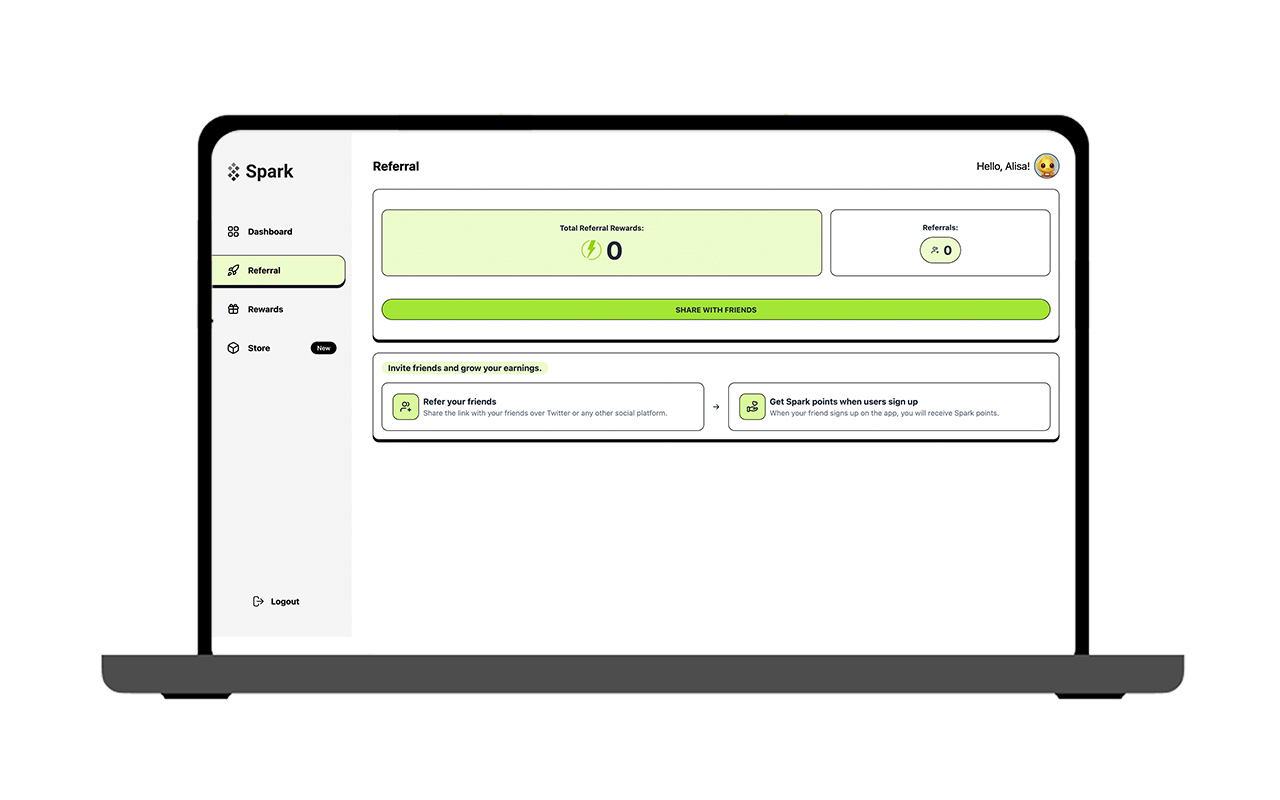Click the arrow between the two referral steps

click(x=716, y=406)
